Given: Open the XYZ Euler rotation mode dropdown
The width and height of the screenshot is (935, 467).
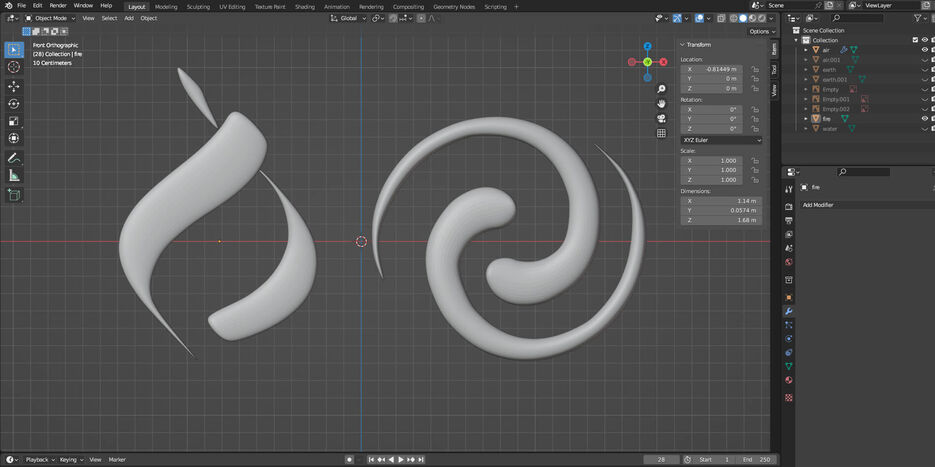Looking at the screenshot, I should tap(721, 140).
